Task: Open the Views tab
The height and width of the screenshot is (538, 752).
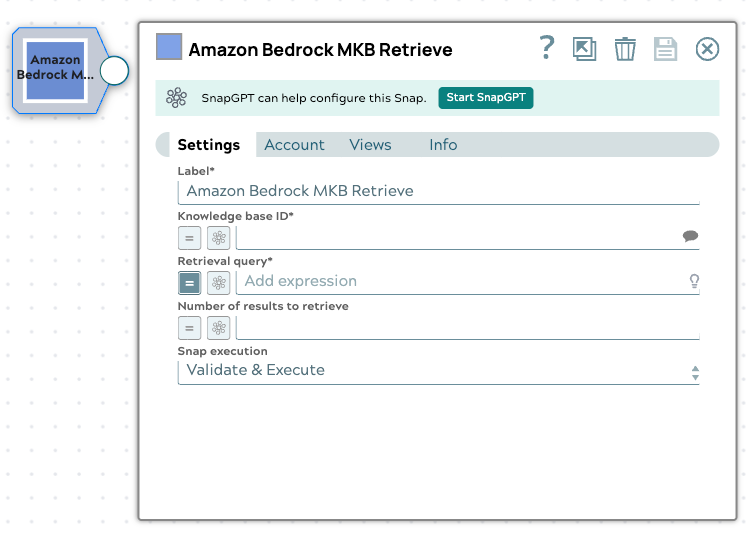Action: [370, 145]
